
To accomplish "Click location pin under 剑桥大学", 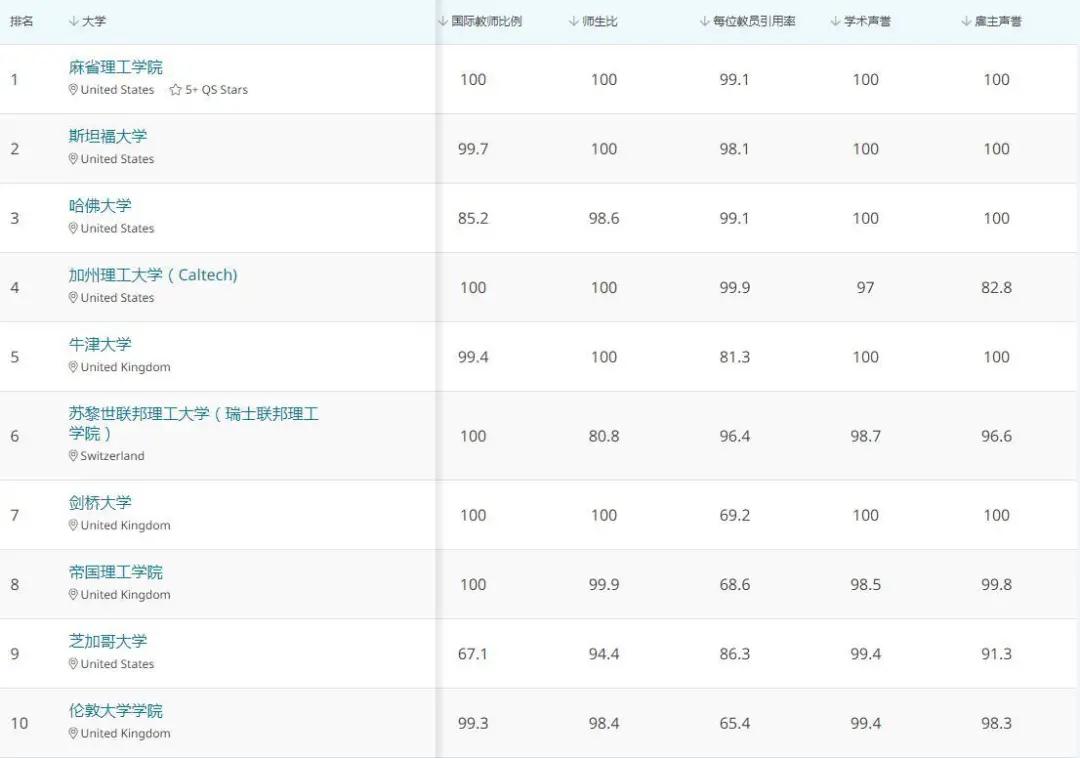I will tap(73, 525).
